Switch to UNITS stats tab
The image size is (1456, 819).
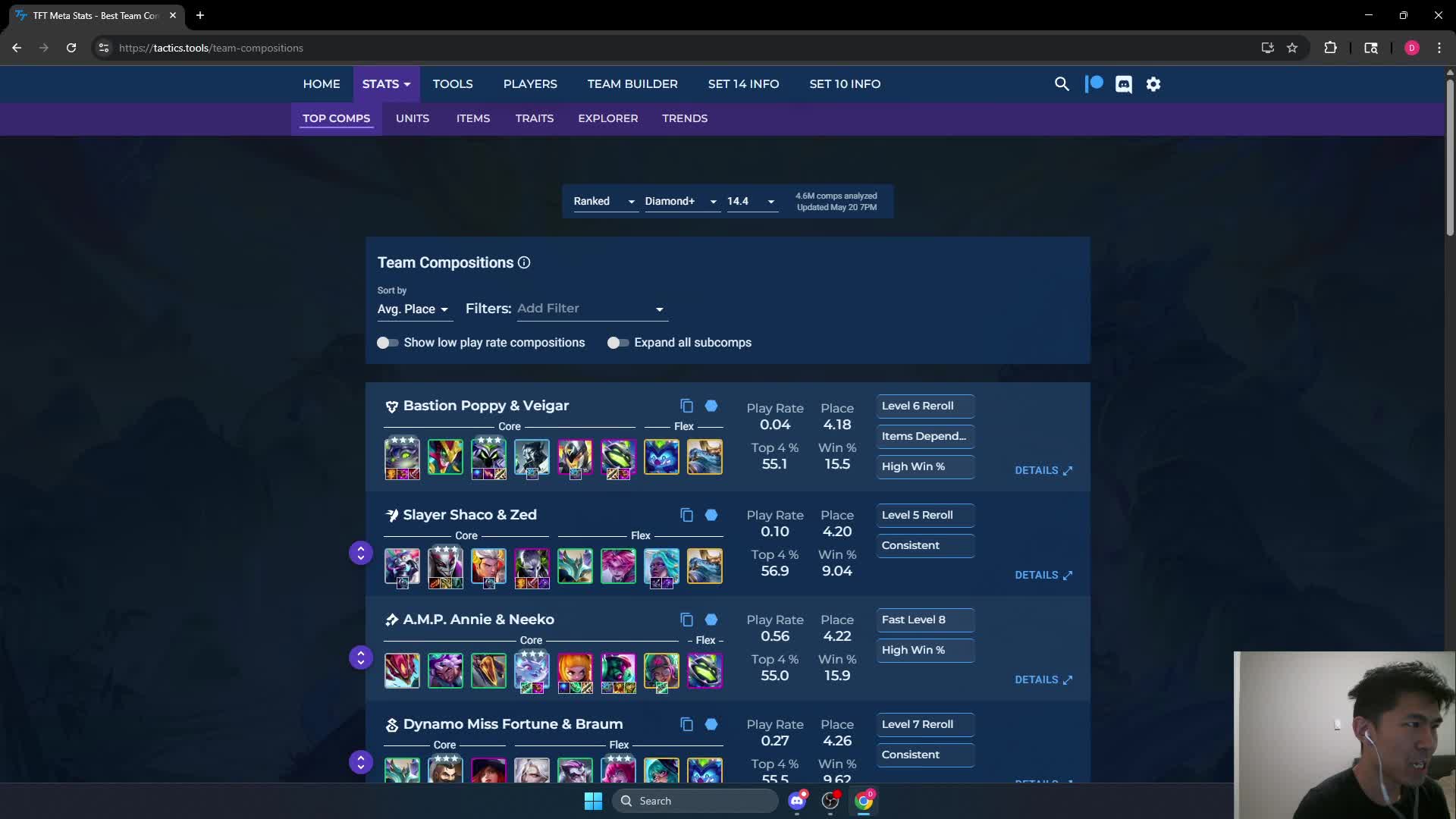[x=413, y=118]
